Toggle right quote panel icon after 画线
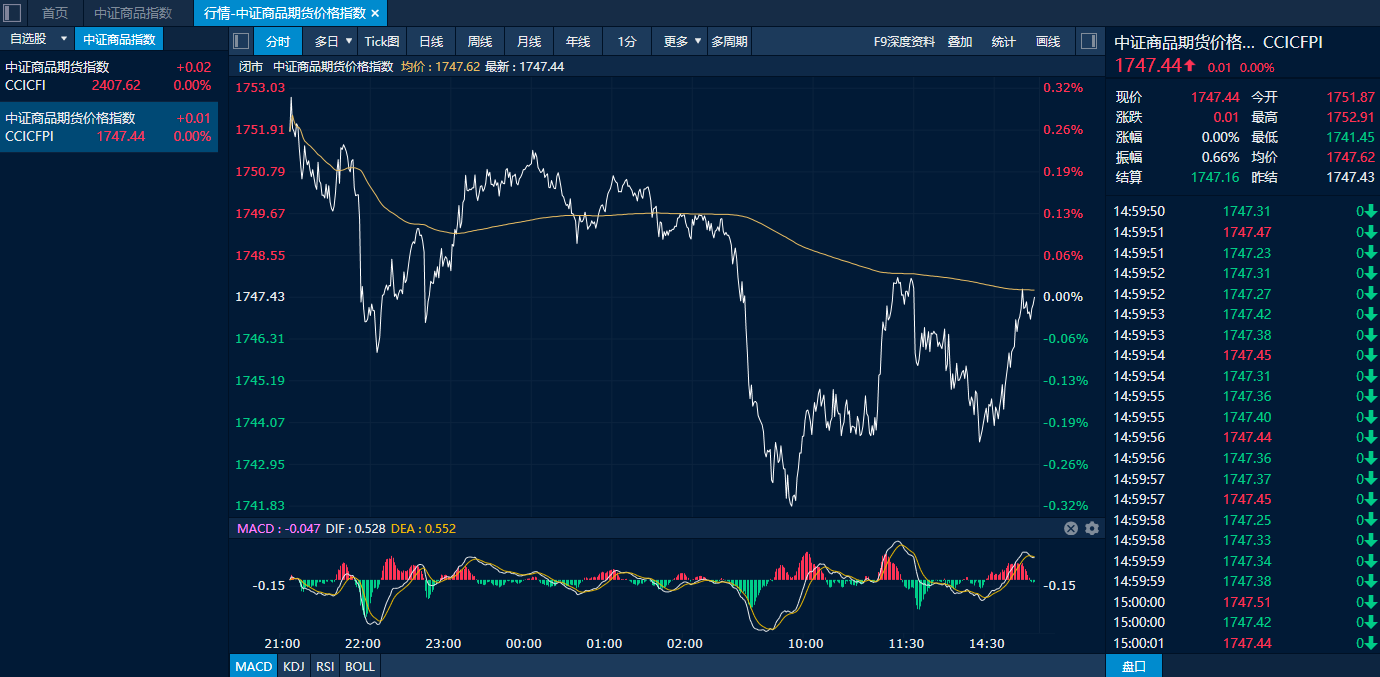The height and width of the screenshot is (677, 1380). (1088, 41)
